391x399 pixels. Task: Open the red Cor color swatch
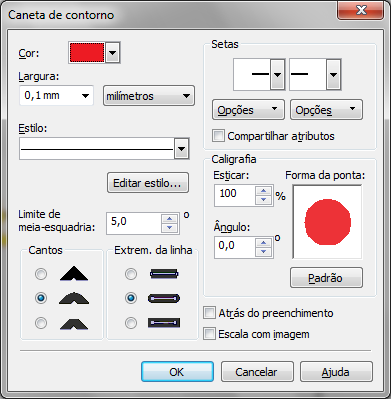point(94,53)
